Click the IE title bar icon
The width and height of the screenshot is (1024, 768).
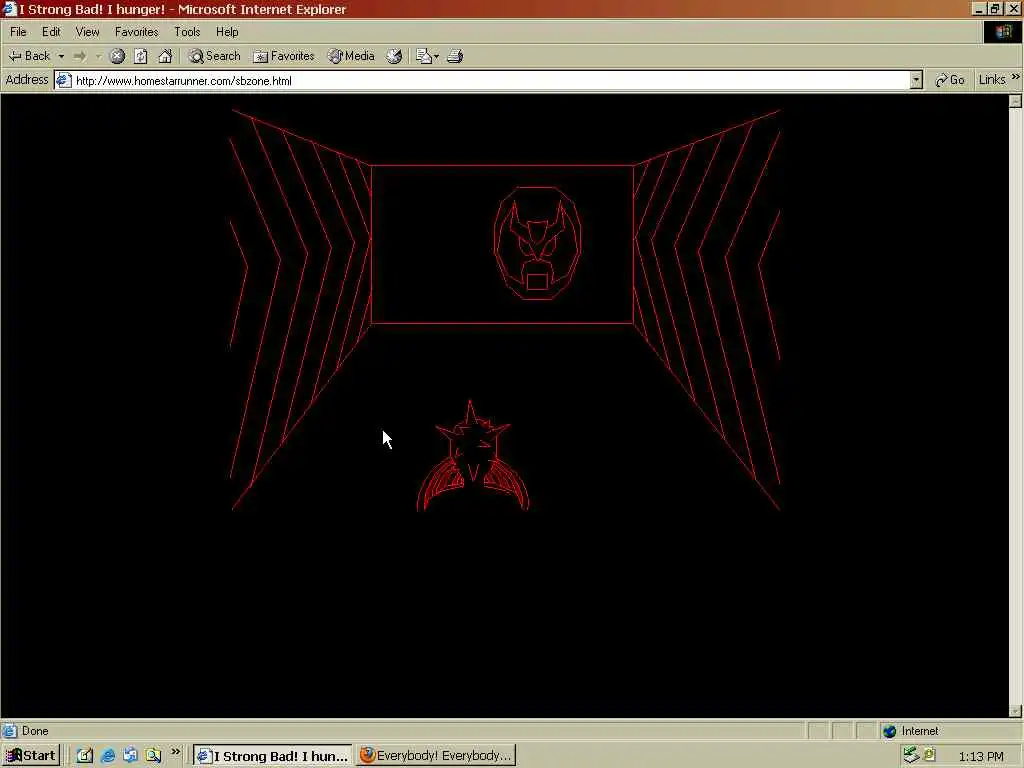[x=9, y=9]
